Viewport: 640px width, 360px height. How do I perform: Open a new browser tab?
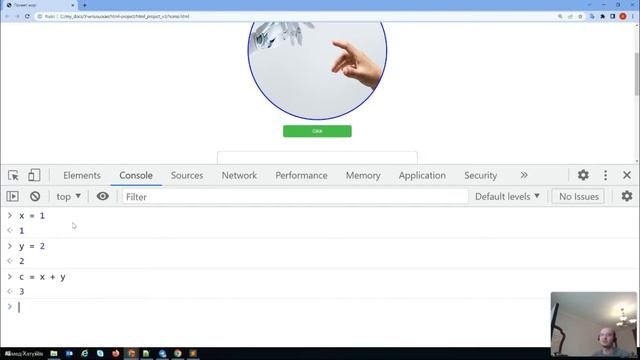pos(84,5)
